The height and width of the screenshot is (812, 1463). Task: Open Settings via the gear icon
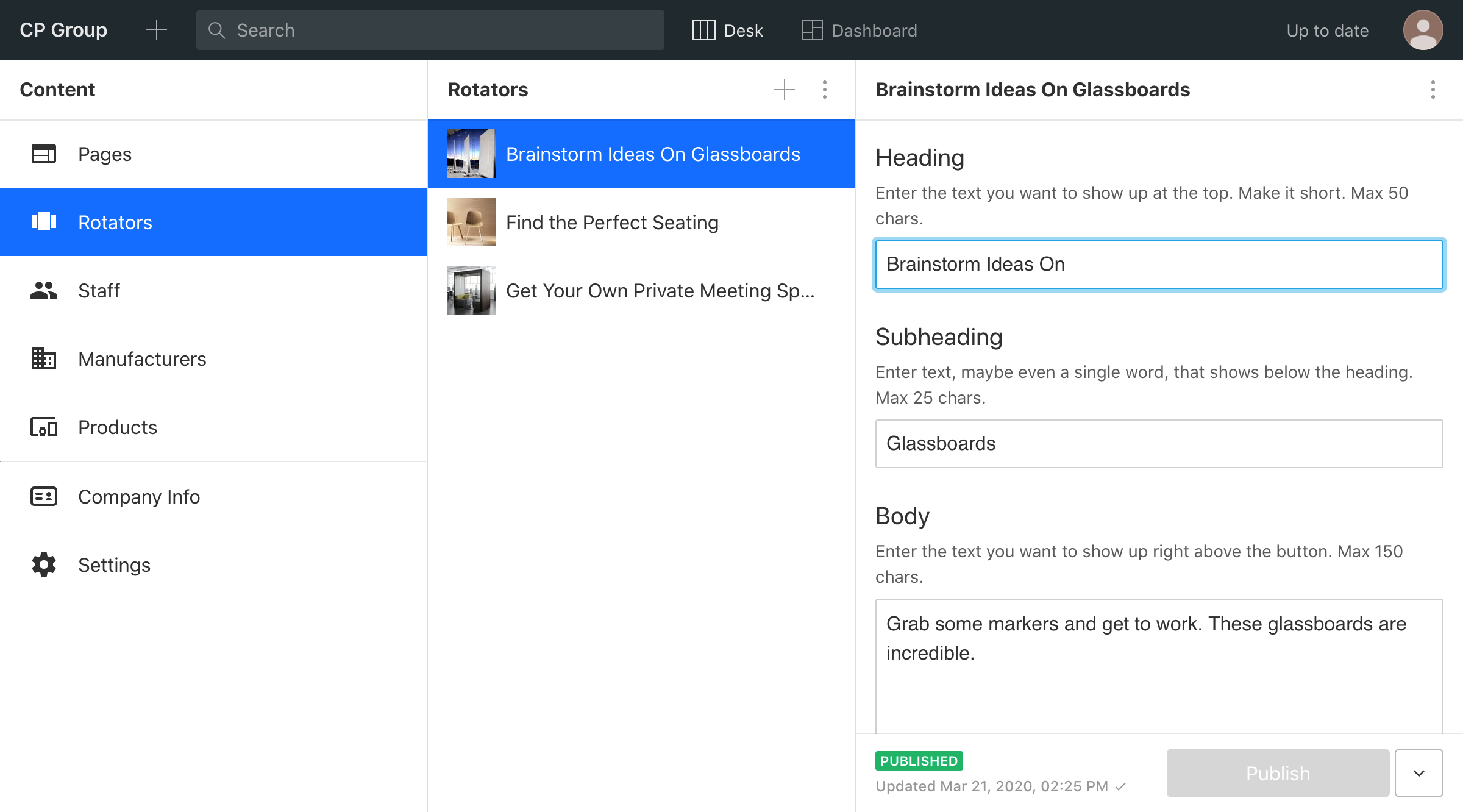coord(44,565)
